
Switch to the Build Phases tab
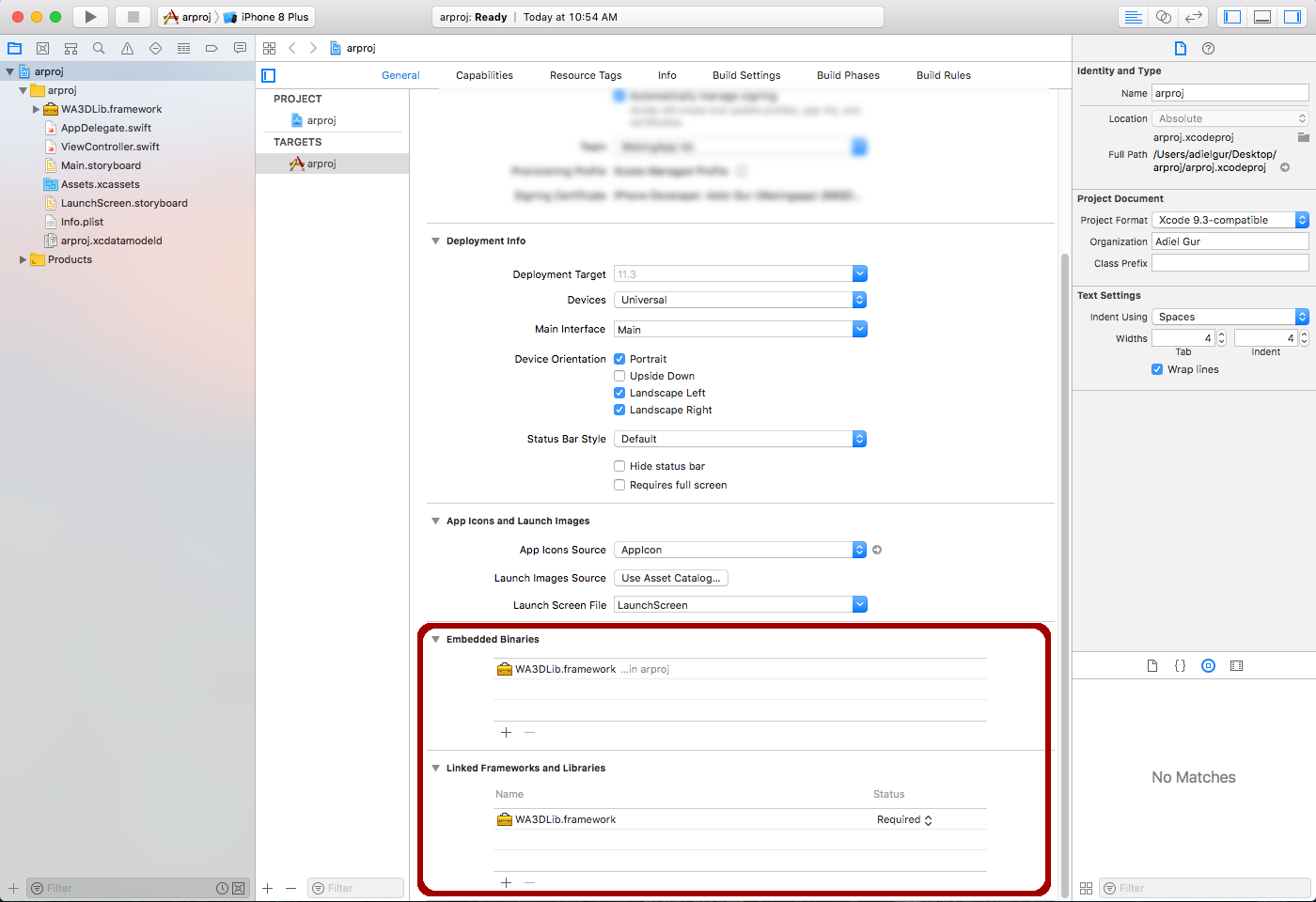pos(848,75)
